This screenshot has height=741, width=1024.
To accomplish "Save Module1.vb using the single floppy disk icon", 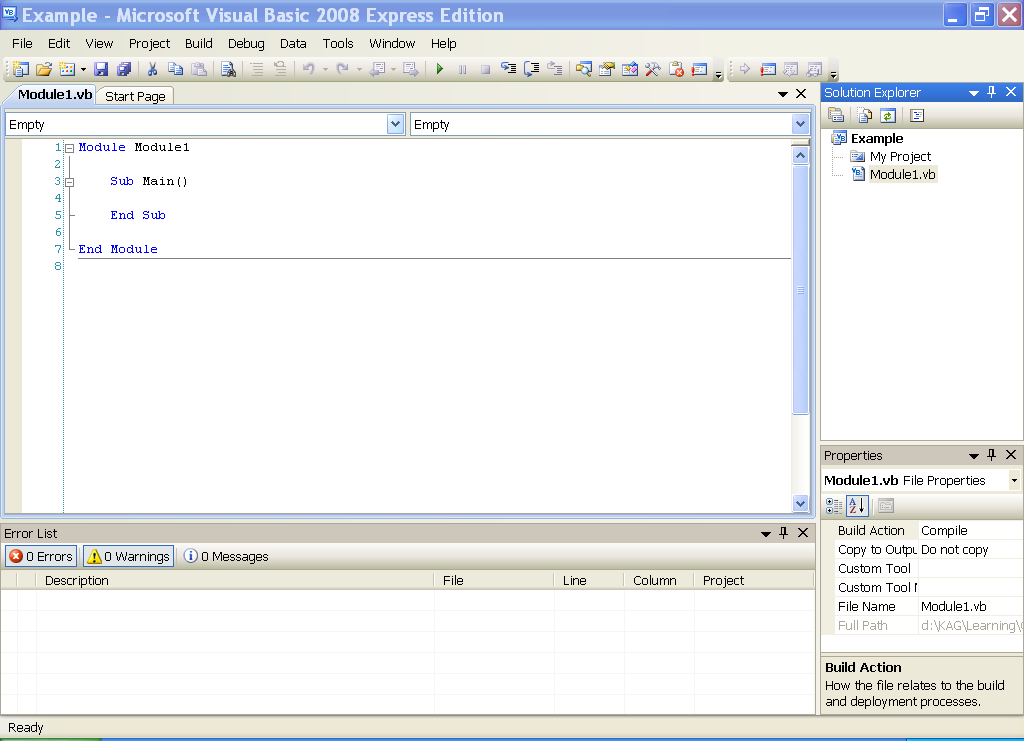I will point(101,69).
